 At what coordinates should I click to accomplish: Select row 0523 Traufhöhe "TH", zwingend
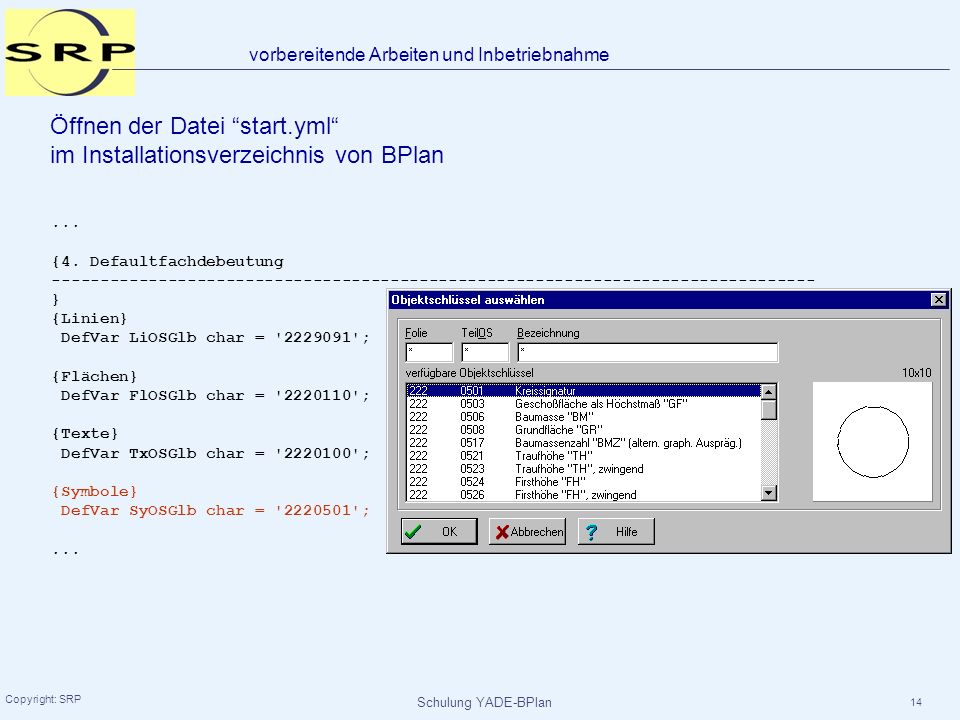pos(583,469)
